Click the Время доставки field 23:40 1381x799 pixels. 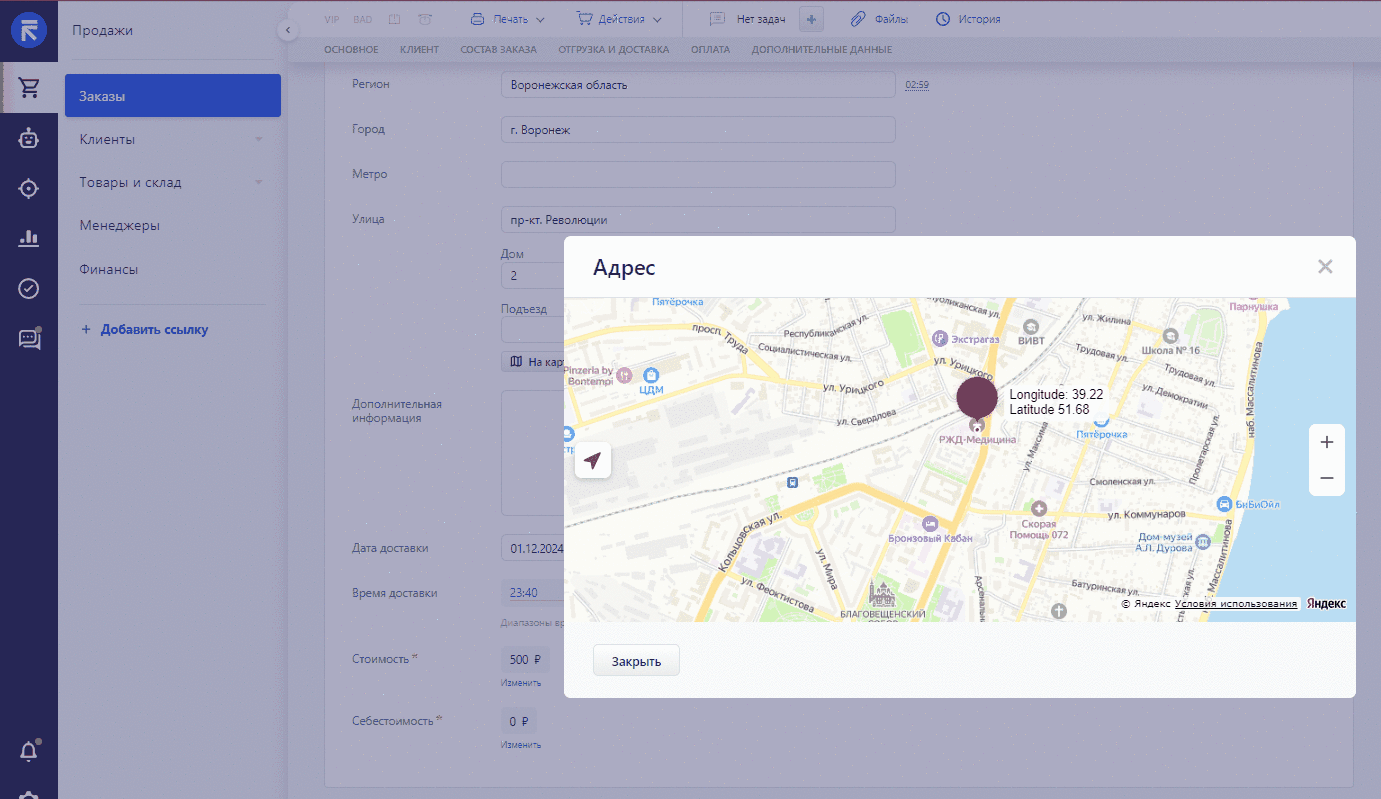pos(532,592)
